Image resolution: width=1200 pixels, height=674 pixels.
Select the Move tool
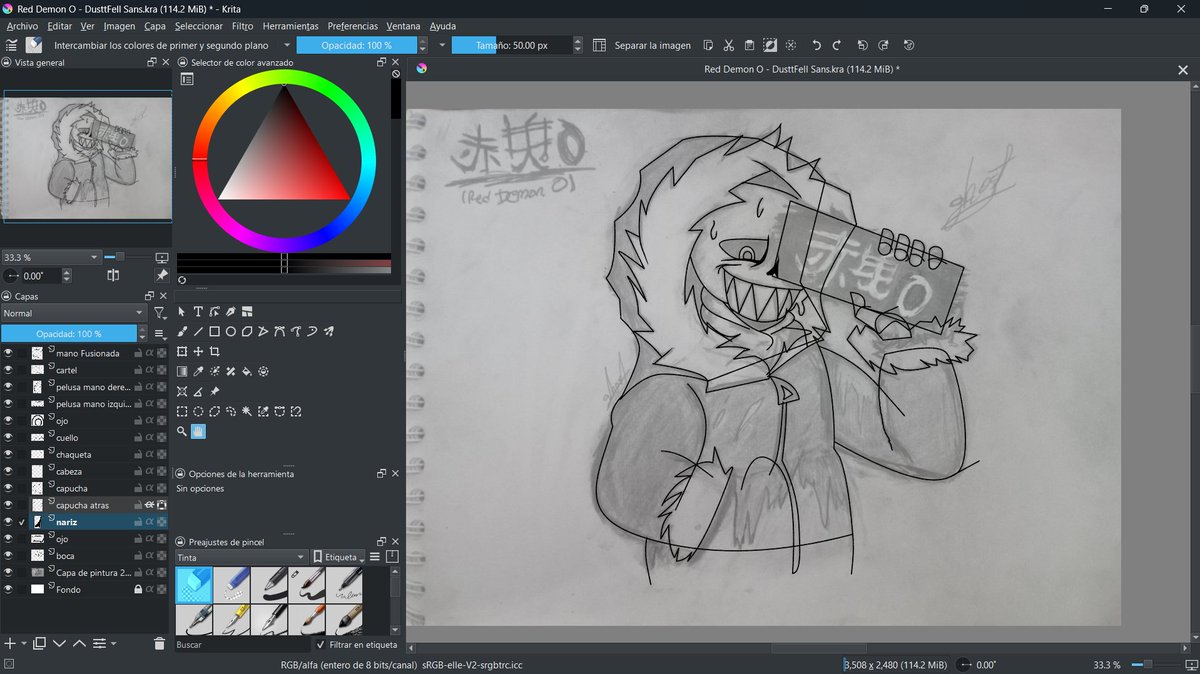198,351
